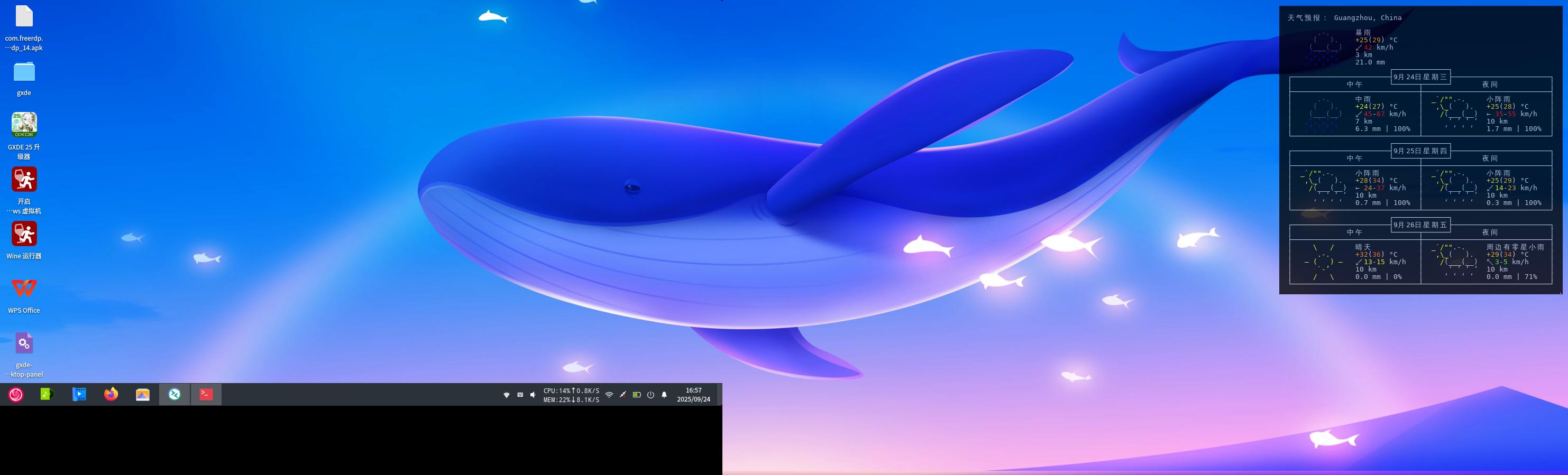Screen dimensions: 1568x475
Task: Check the battery status tray icon
Action: (637, 395)
